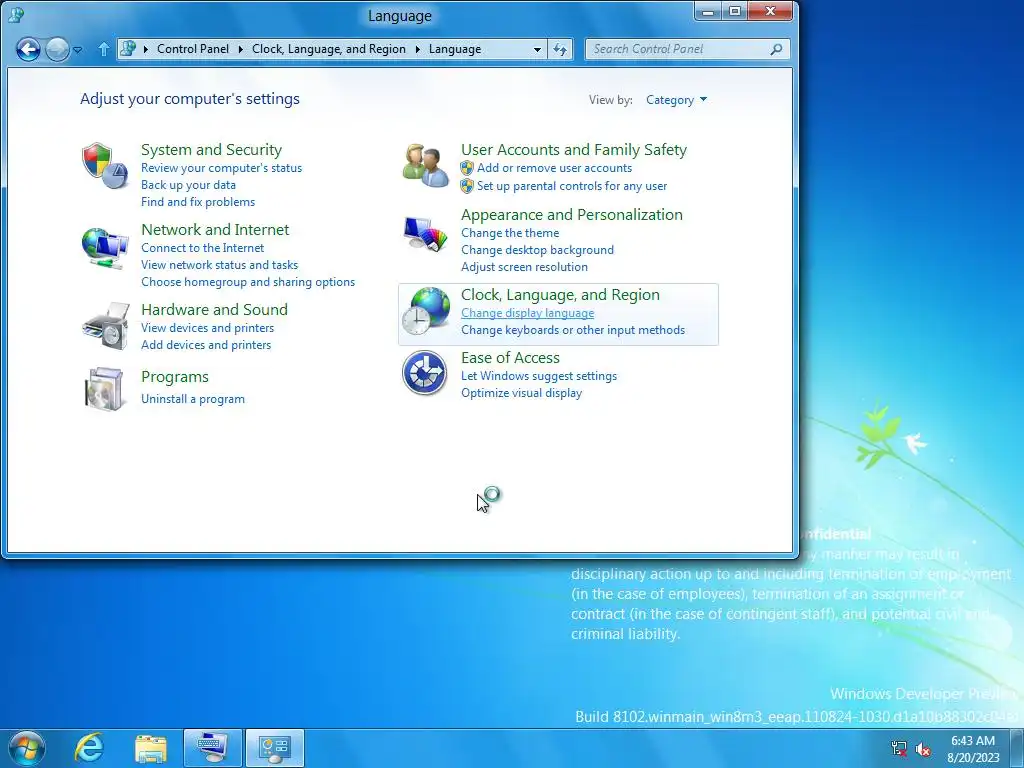
Task: Open the Programs category heading
Action: (175, 377)
